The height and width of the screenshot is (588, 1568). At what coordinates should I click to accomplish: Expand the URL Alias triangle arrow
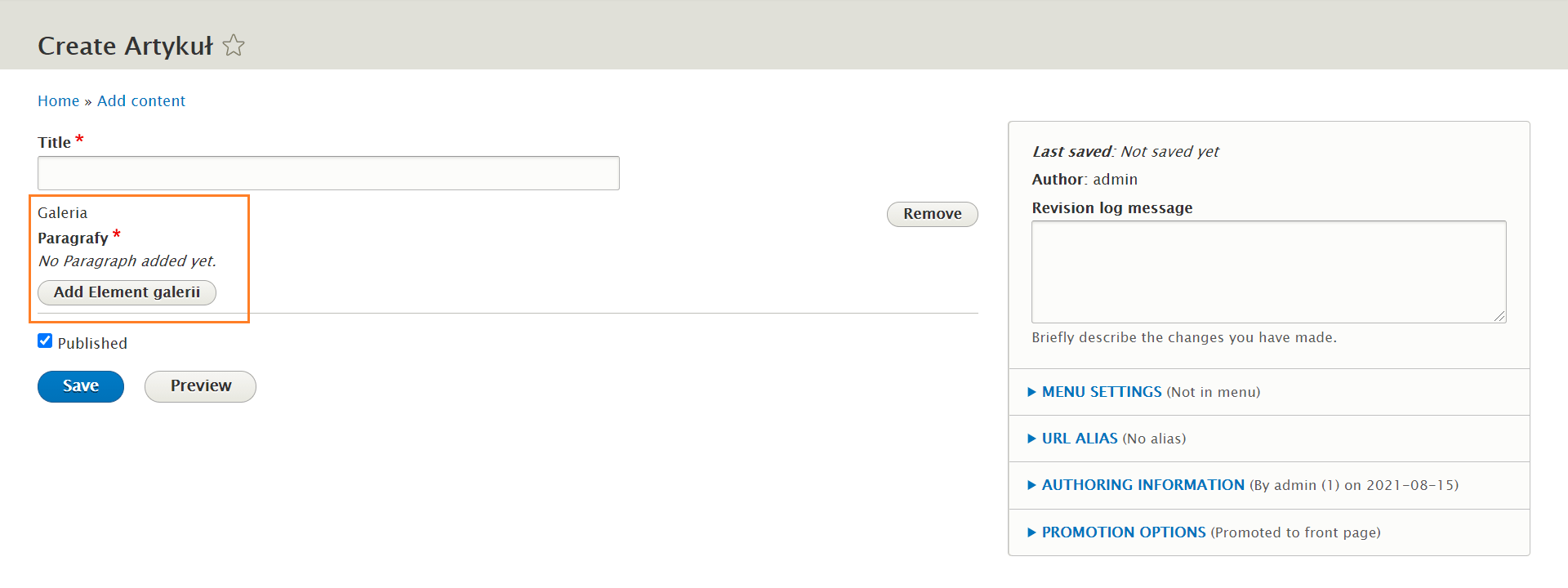pos(1031,439)
